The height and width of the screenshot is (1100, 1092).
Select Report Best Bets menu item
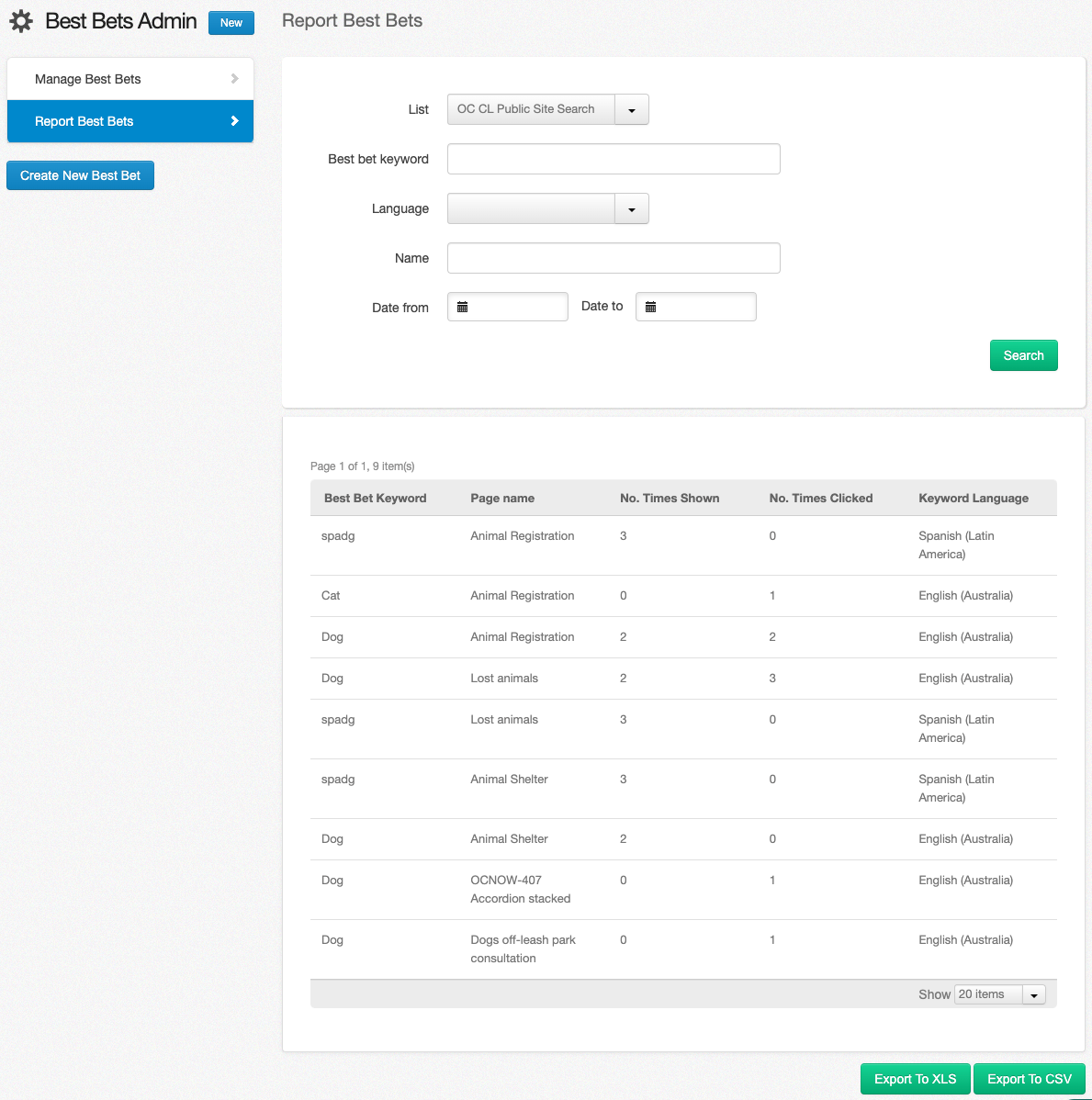(84, 121)
